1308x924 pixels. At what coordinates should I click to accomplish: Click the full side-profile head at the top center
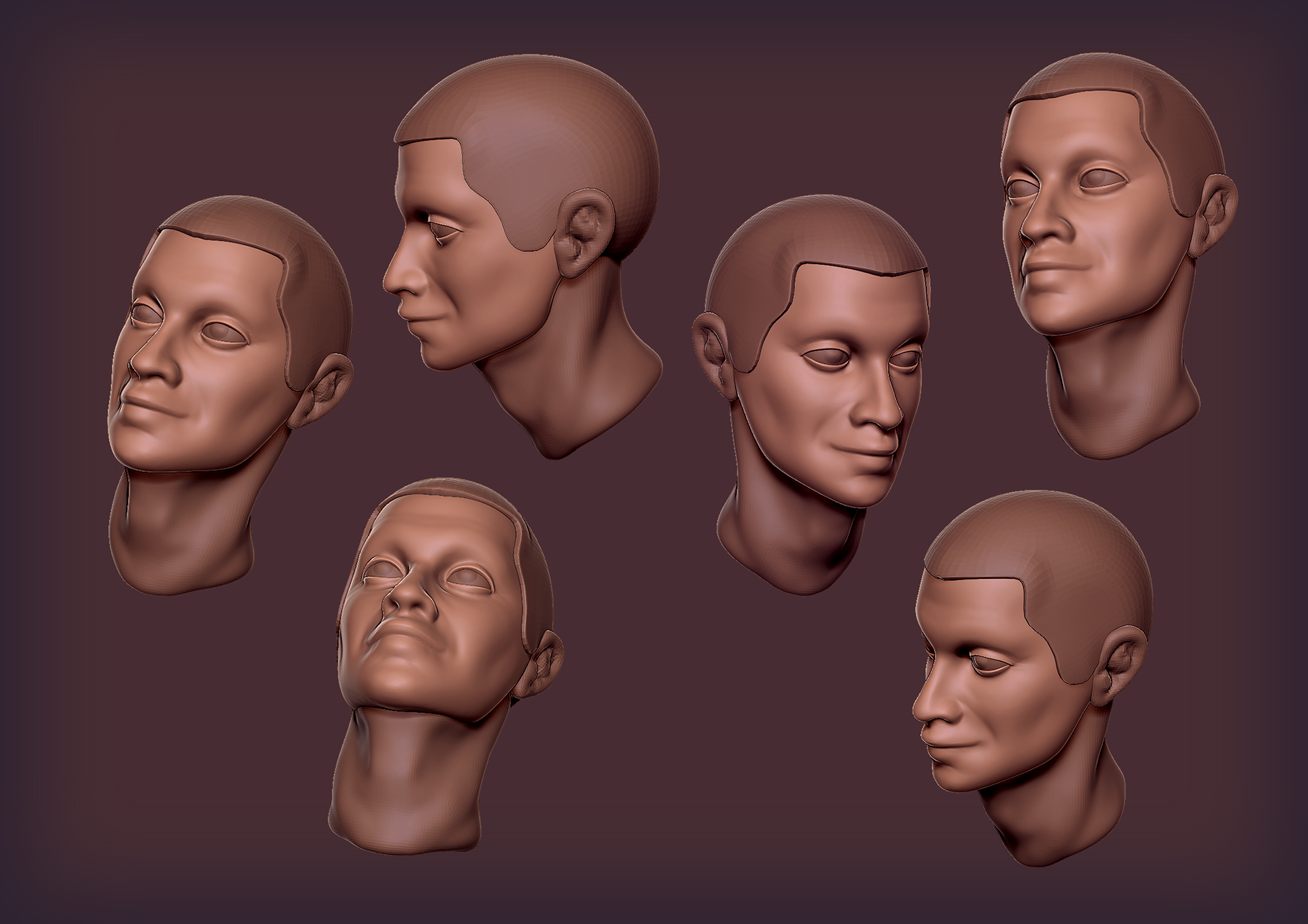tap(522, 255)
